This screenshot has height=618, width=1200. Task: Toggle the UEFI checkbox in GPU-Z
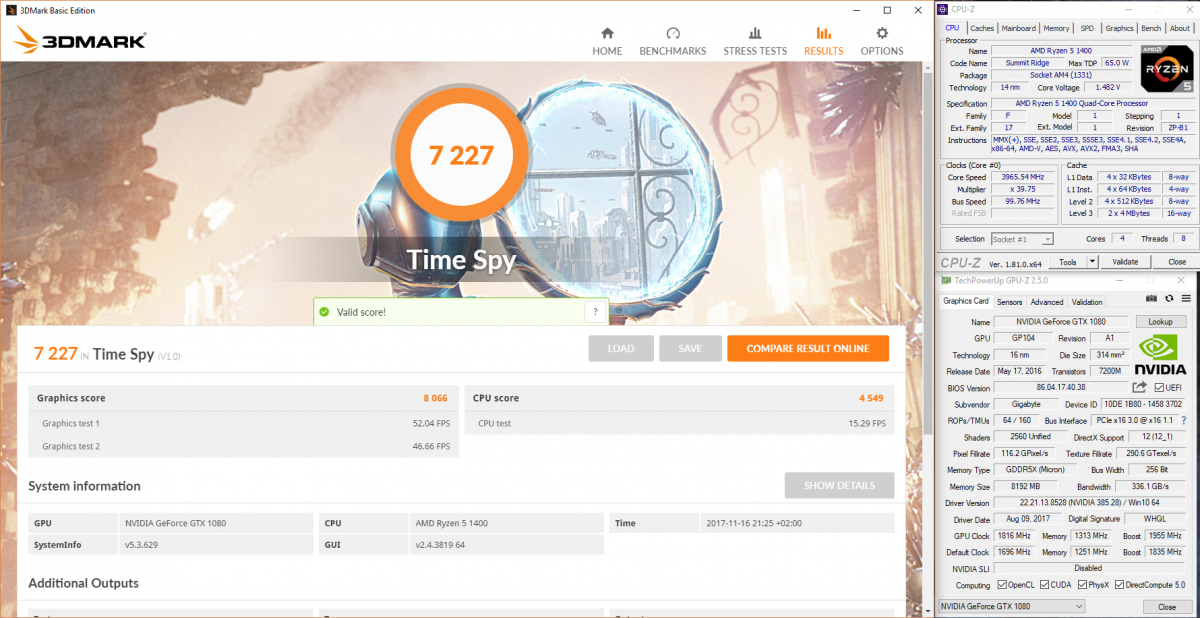pyautogui.click(x=1159, y=387)
